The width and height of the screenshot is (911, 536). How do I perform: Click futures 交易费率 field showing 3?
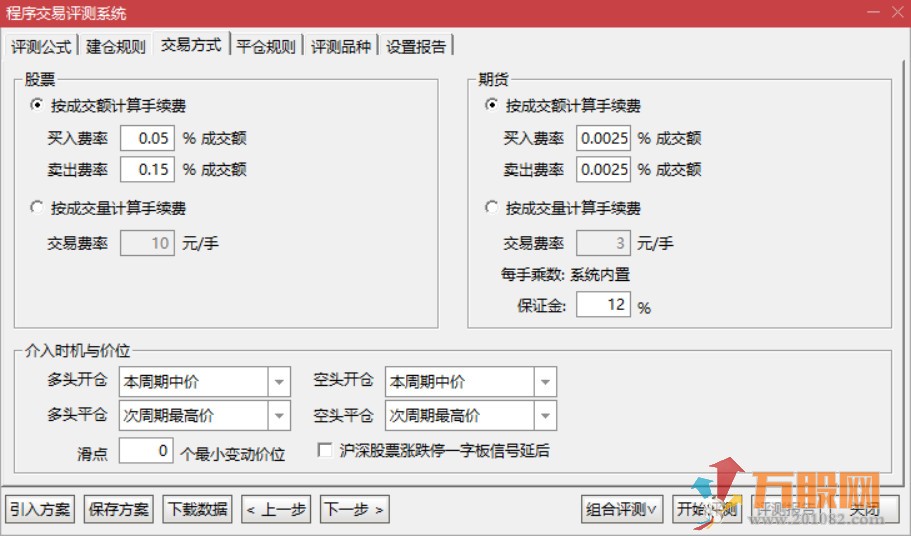pyautogui.click(x=603, y=243)
